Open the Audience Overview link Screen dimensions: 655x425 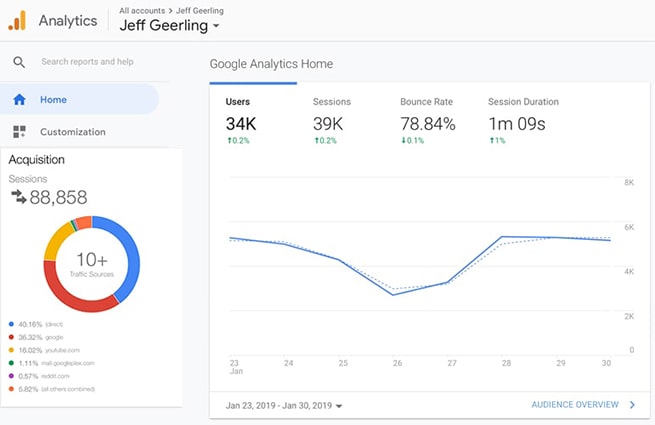[573, 405]
